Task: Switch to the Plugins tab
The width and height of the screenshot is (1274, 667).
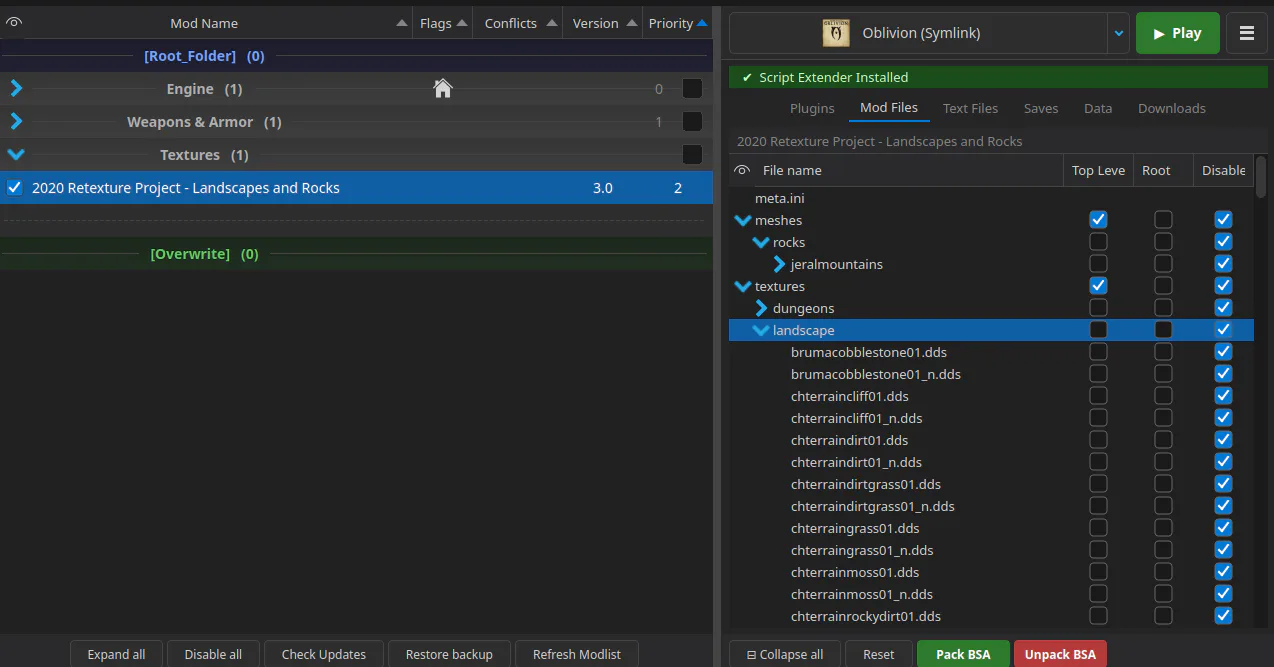Action: point(812,108)
